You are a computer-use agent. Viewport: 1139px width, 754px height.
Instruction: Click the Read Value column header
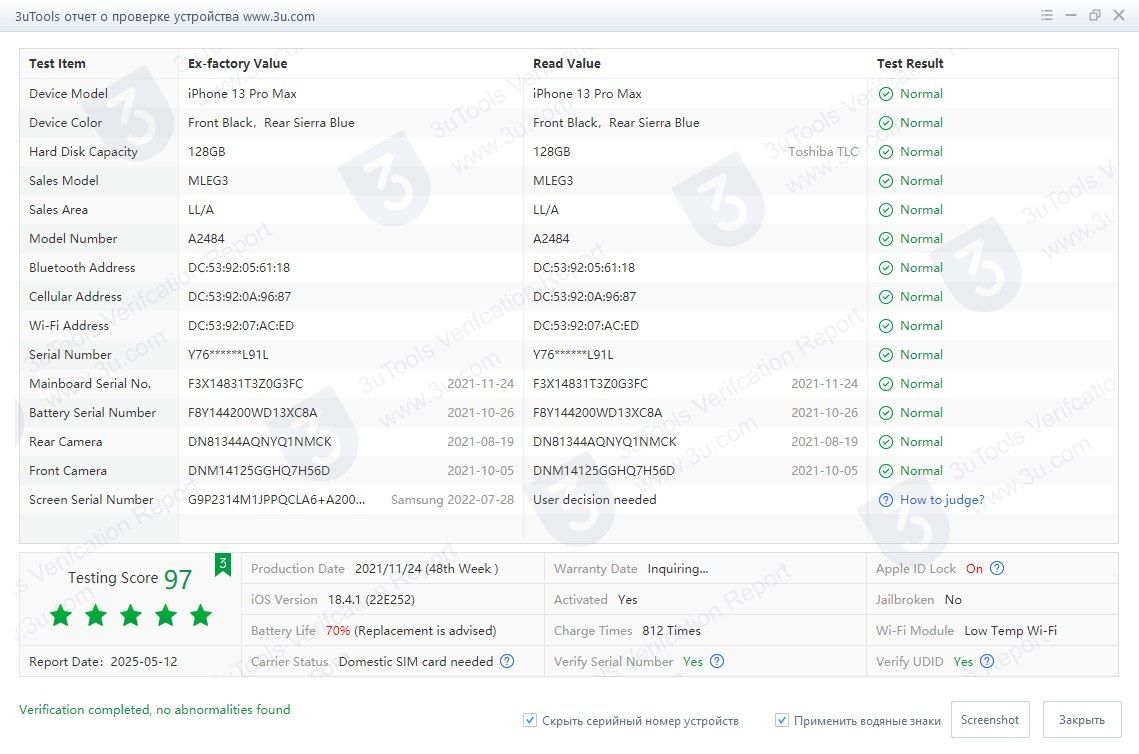[x=567, y=64]
